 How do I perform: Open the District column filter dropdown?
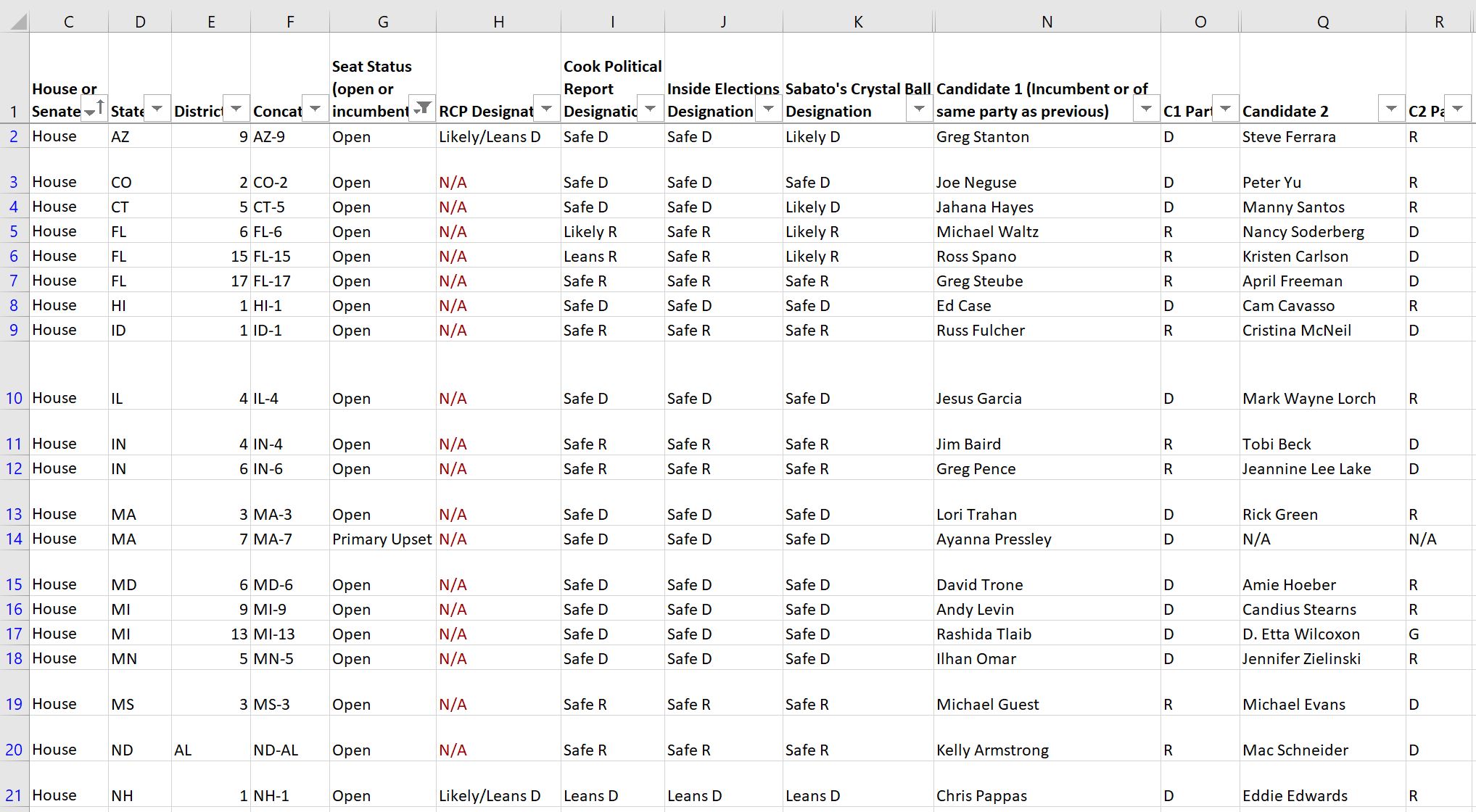(236, 109)
